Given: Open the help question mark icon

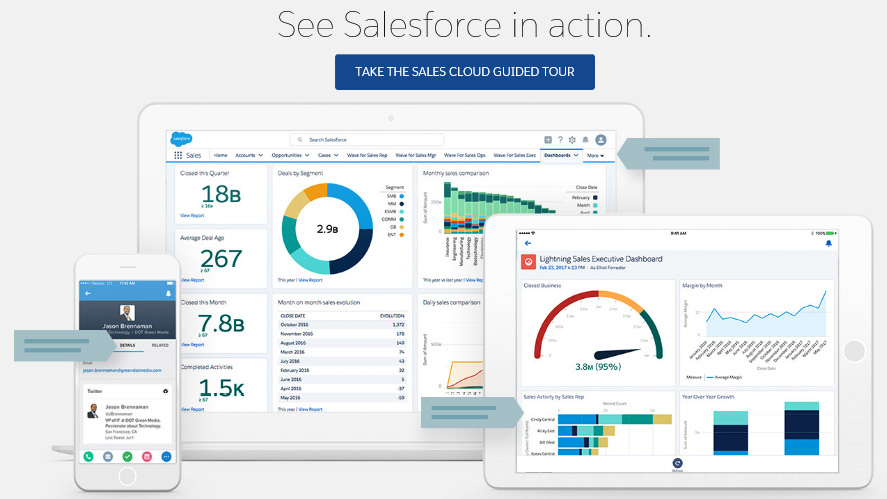Looking at the screenshot, I should [560, 140].
